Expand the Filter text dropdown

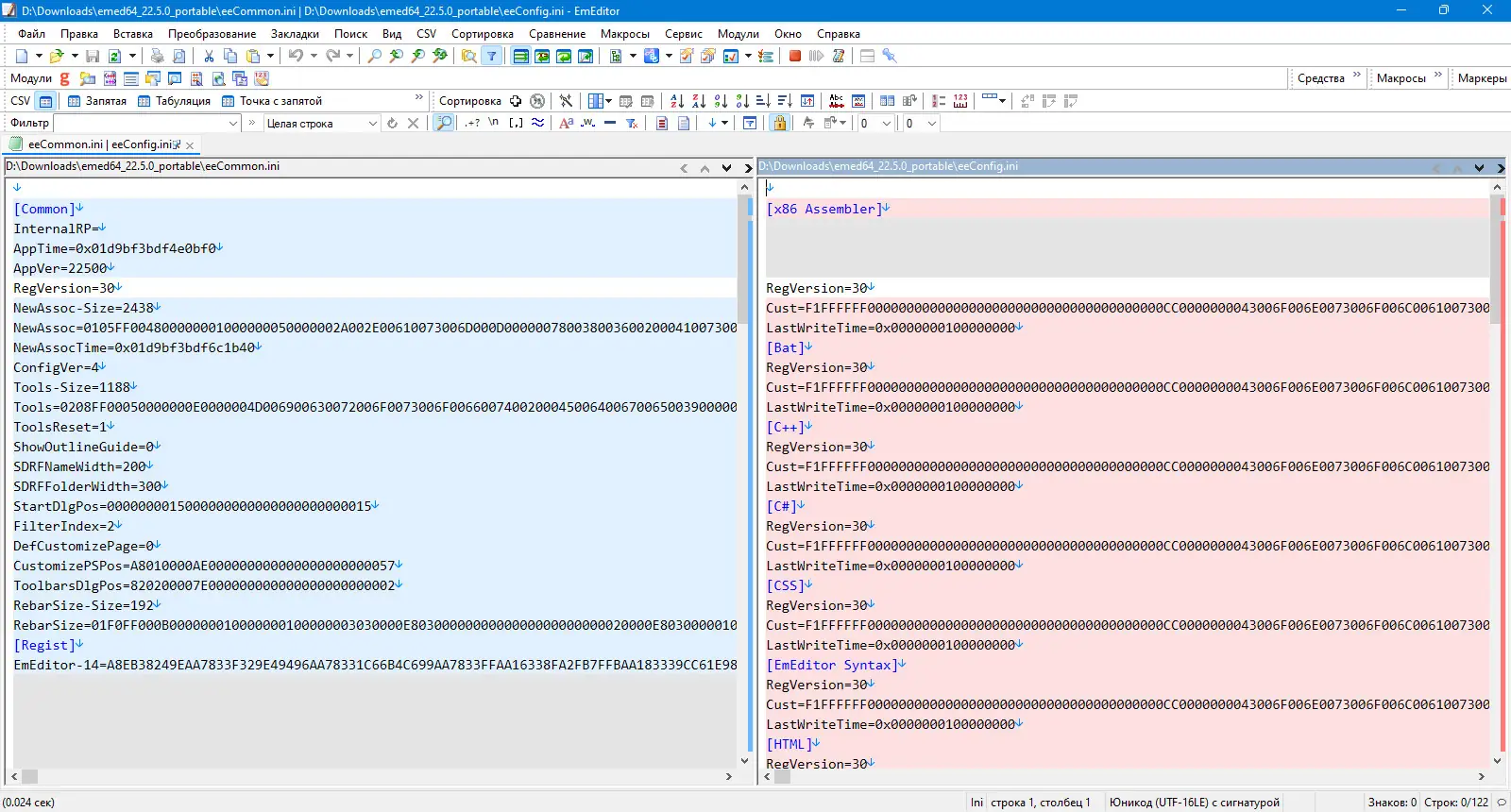click(233, 124)
